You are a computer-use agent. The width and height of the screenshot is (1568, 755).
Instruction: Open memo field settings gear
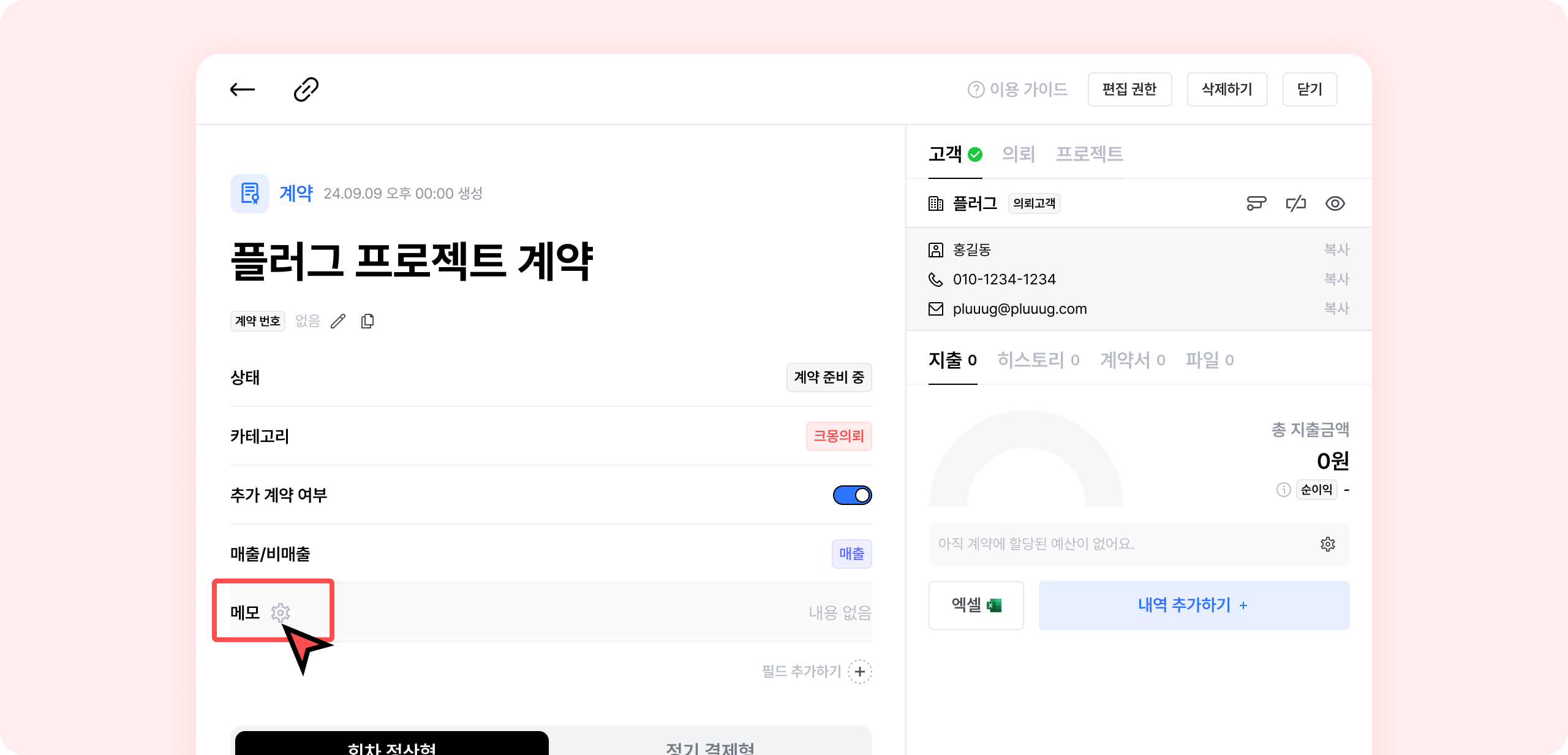click(281, 612)
